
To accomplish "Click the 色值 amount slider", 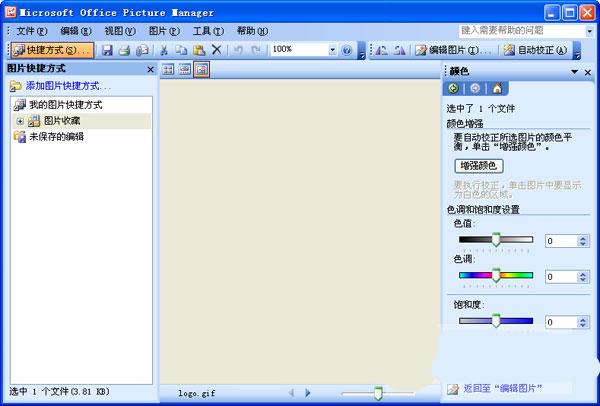I will coord(496,240).
